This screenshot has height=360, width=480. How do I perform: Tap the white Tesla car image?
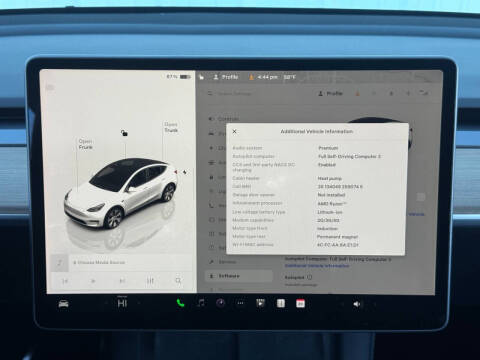click(121, 194)
